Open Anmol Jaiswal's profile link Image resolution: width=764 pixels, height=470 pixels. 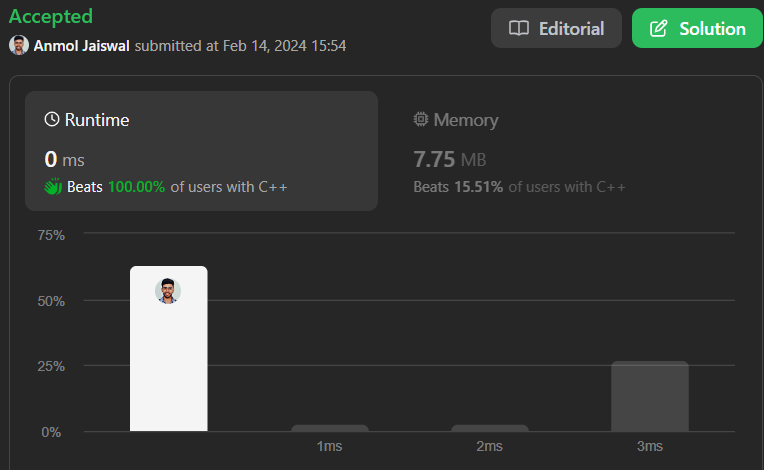click(82, 45)
